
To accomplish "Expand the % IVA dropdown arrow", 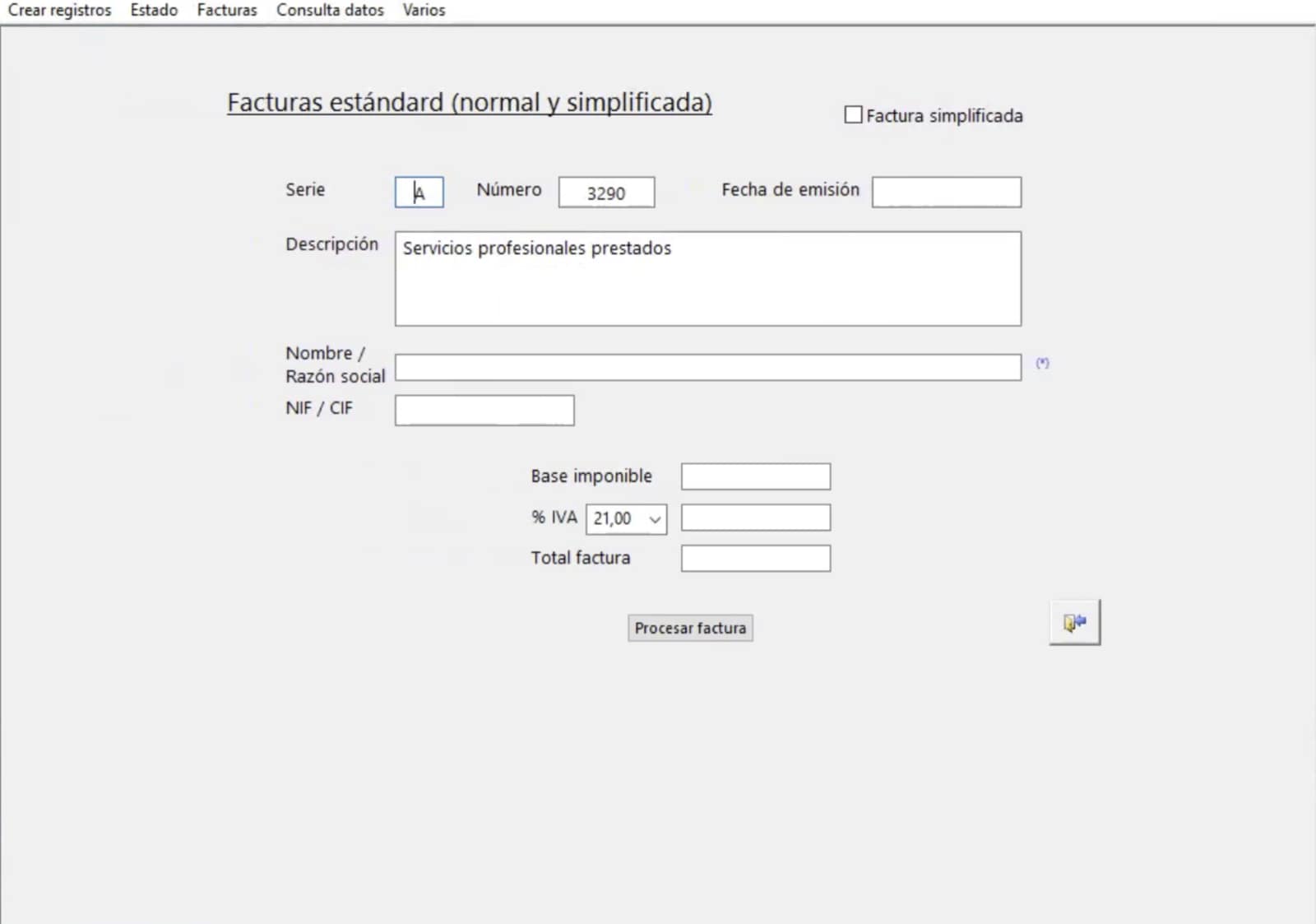I will [655, 519].
